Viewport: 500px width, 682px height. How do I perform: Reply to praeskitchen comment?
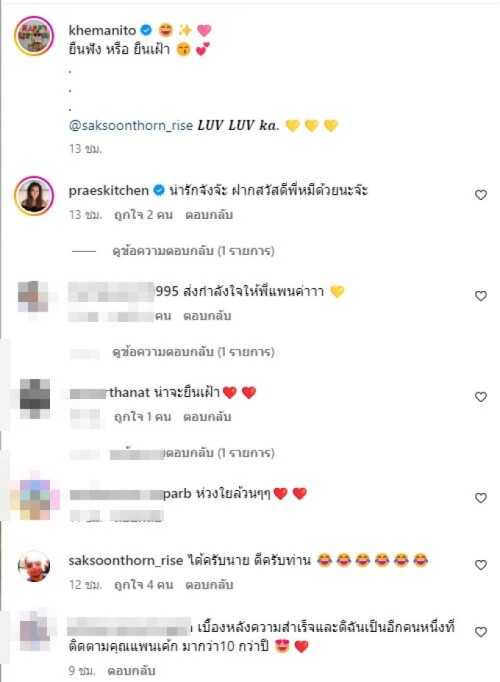click(209, 215)
